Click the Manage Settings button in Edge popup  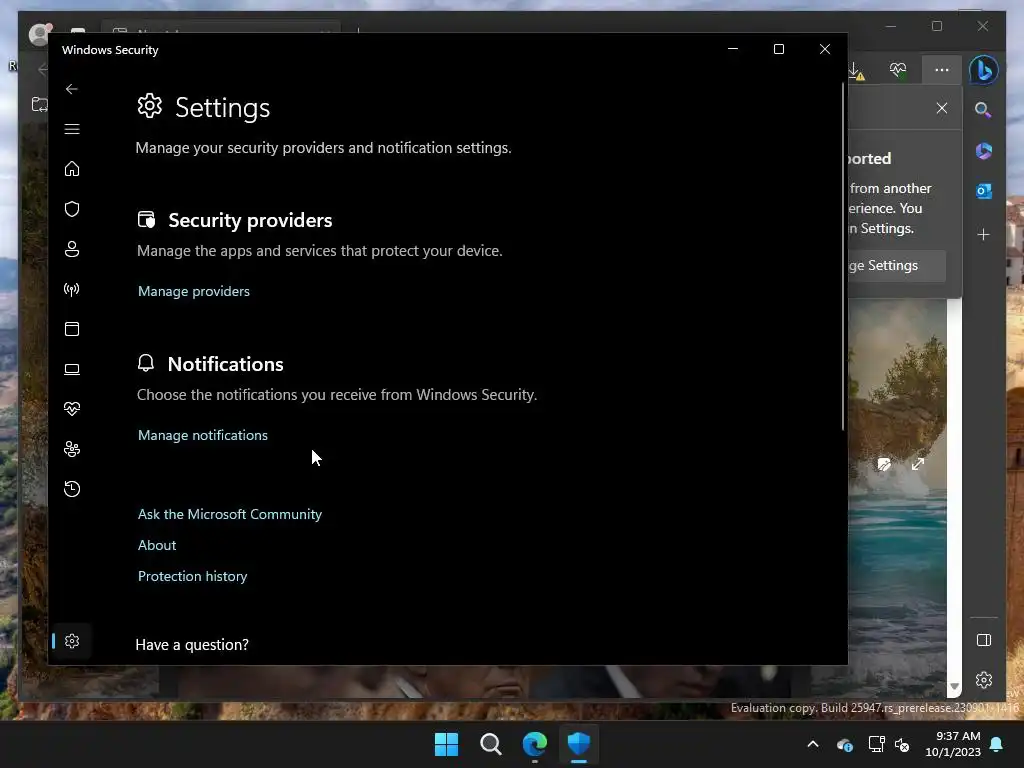click(896, 266)
